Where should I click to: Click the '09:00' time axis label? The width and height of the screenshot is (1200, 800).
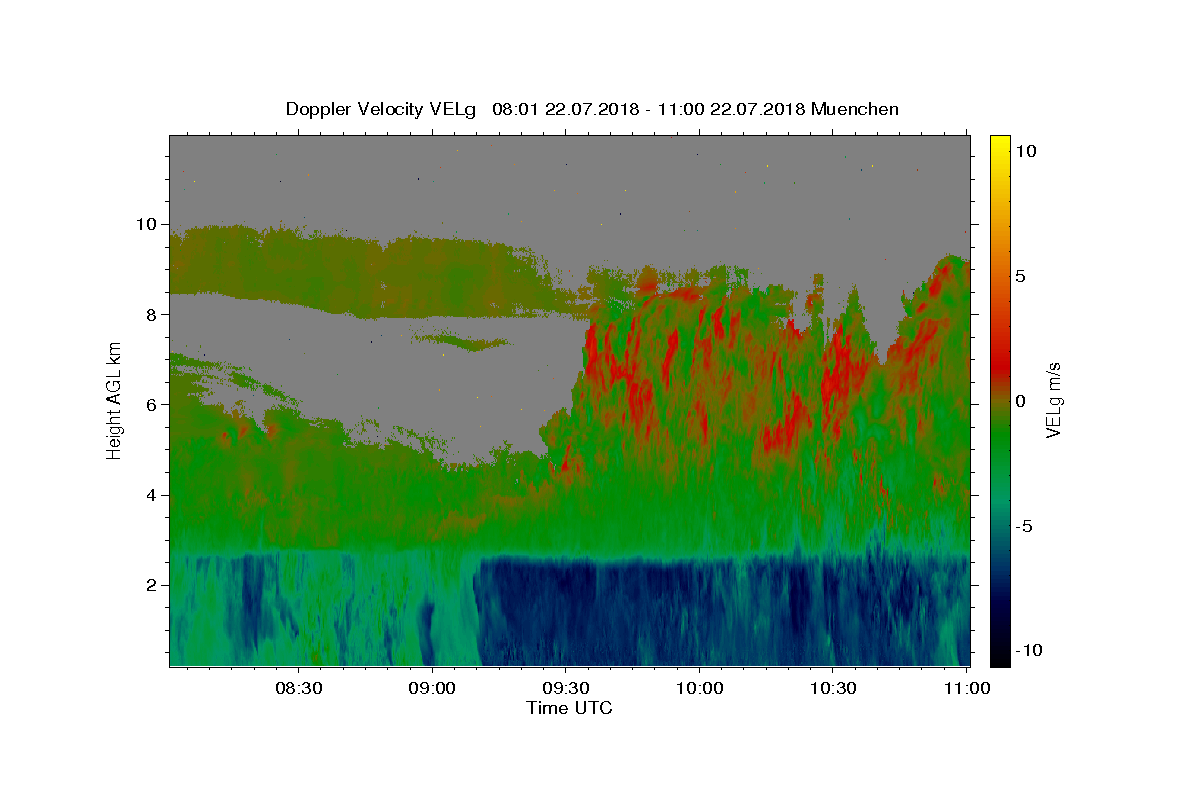(432, 688)
